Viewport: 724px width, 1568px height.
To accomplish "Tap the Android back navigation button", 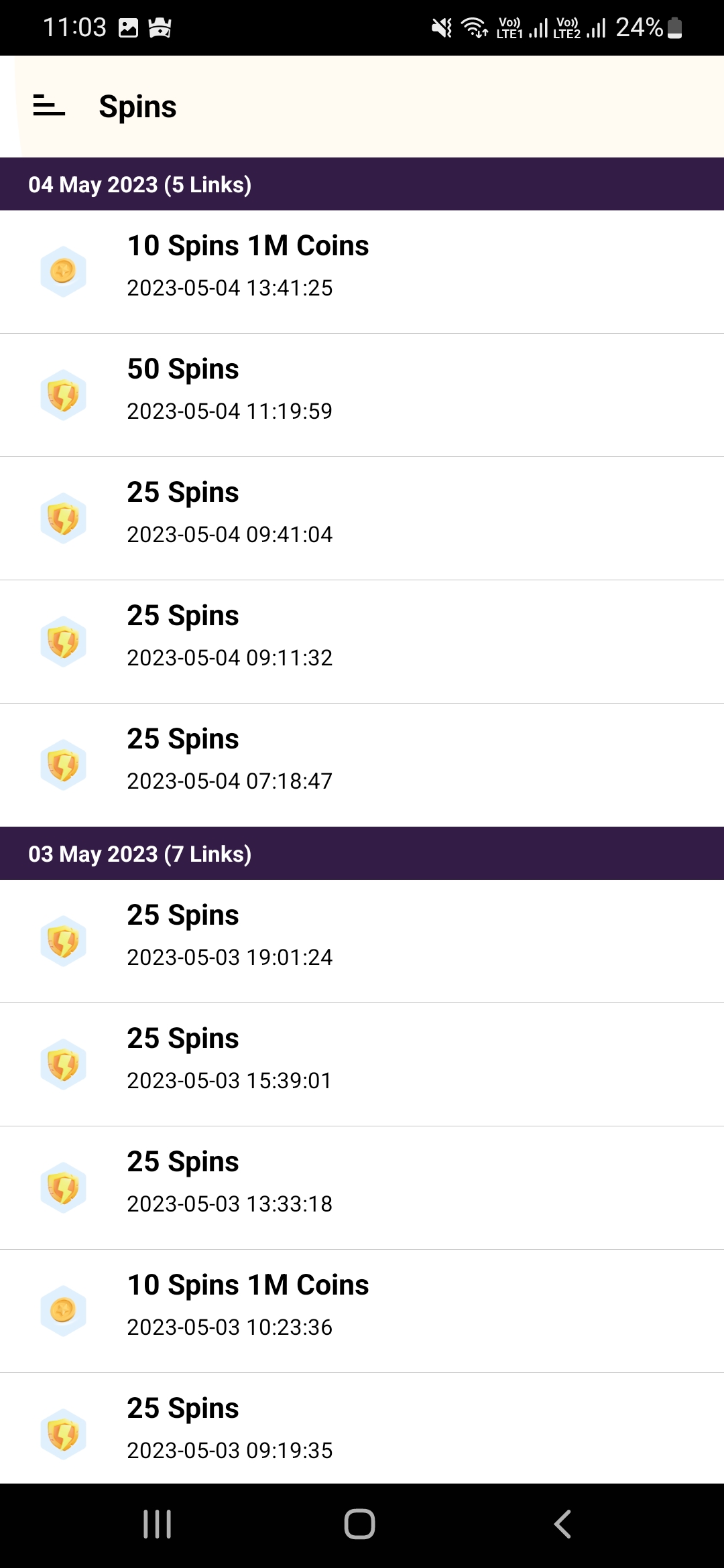I will (x=562, y=1524).
